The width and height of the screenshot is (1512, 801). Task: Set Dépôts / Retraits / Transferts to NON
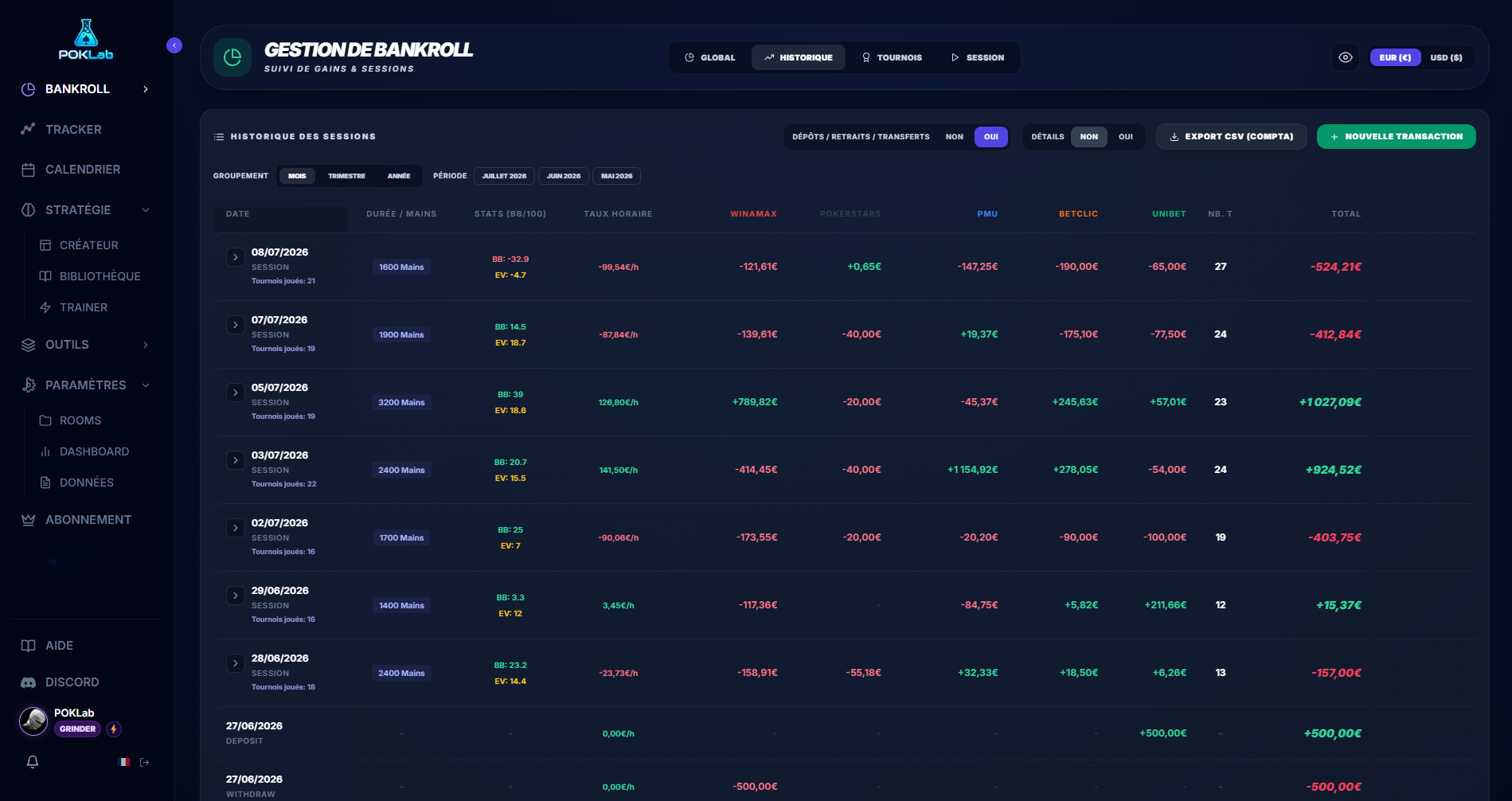(x=954, y=137)
